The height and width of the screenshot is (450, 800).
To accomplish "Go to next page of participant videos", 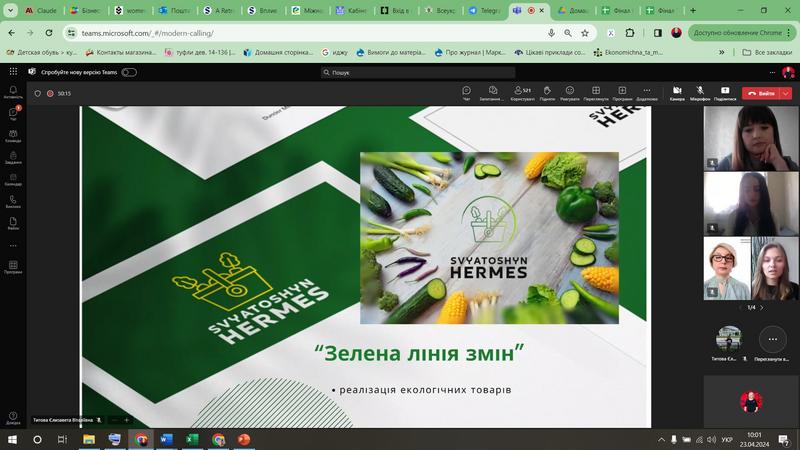I will click(762, 308).
